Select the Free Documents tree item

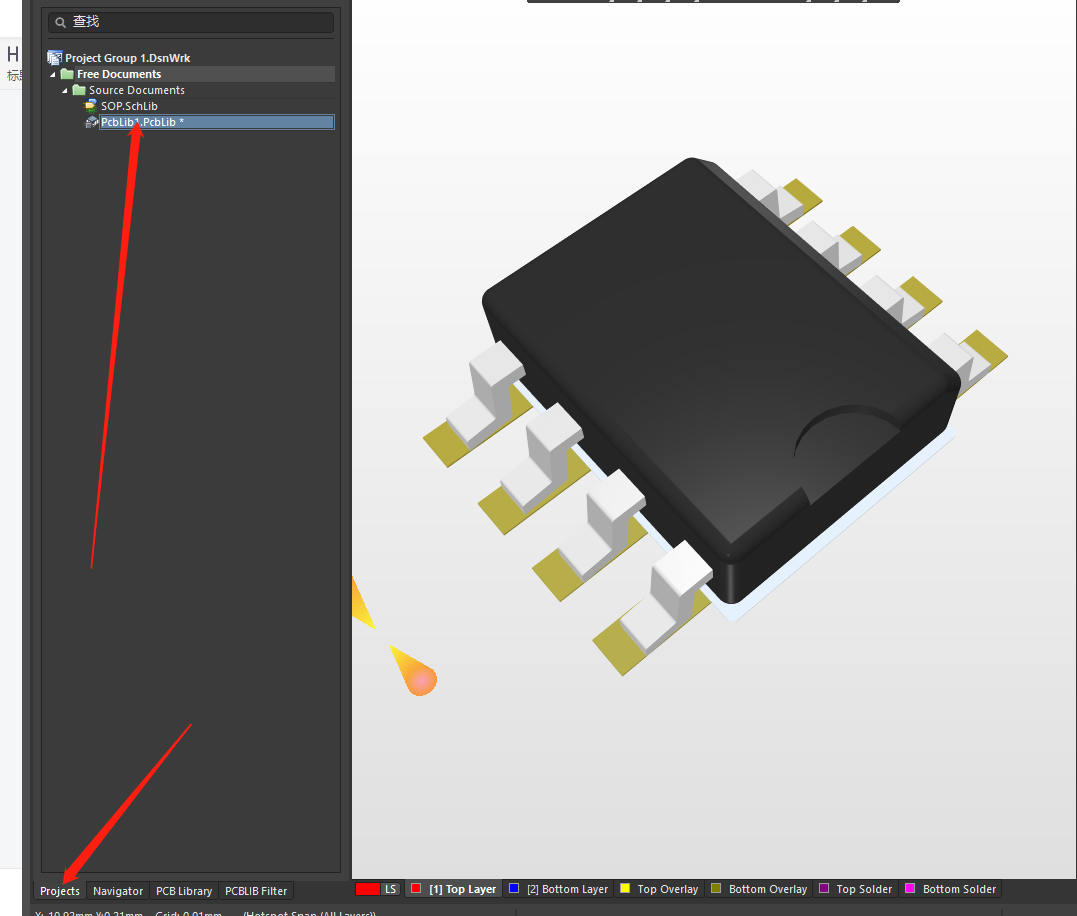[119, 74]
